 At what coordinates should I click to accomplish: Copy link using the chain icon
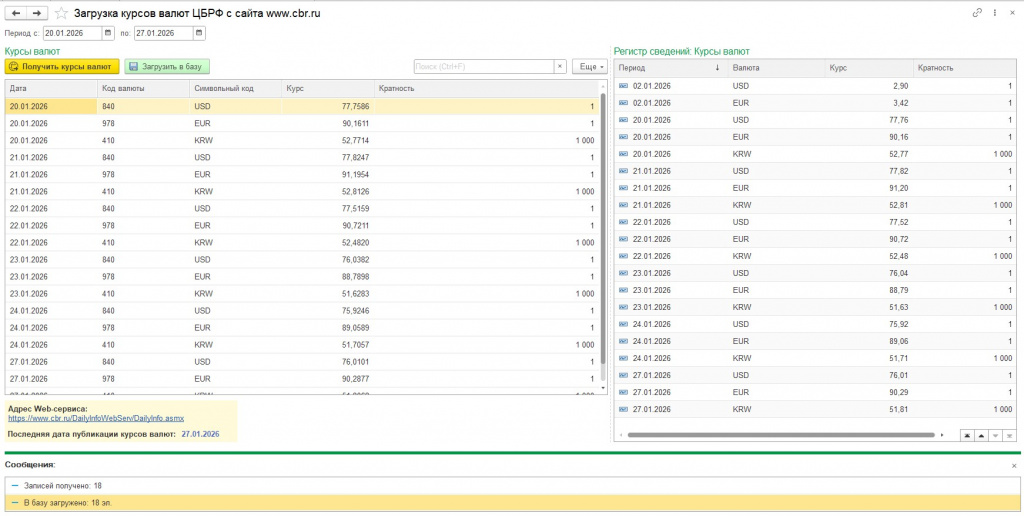click(x=977, y=13)
